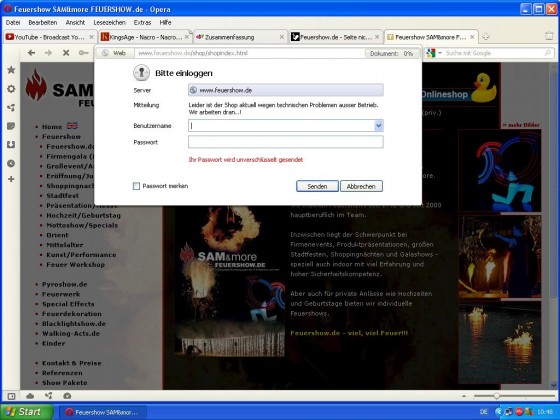Open the Mittelalter sidebar link

coord(65,245)
